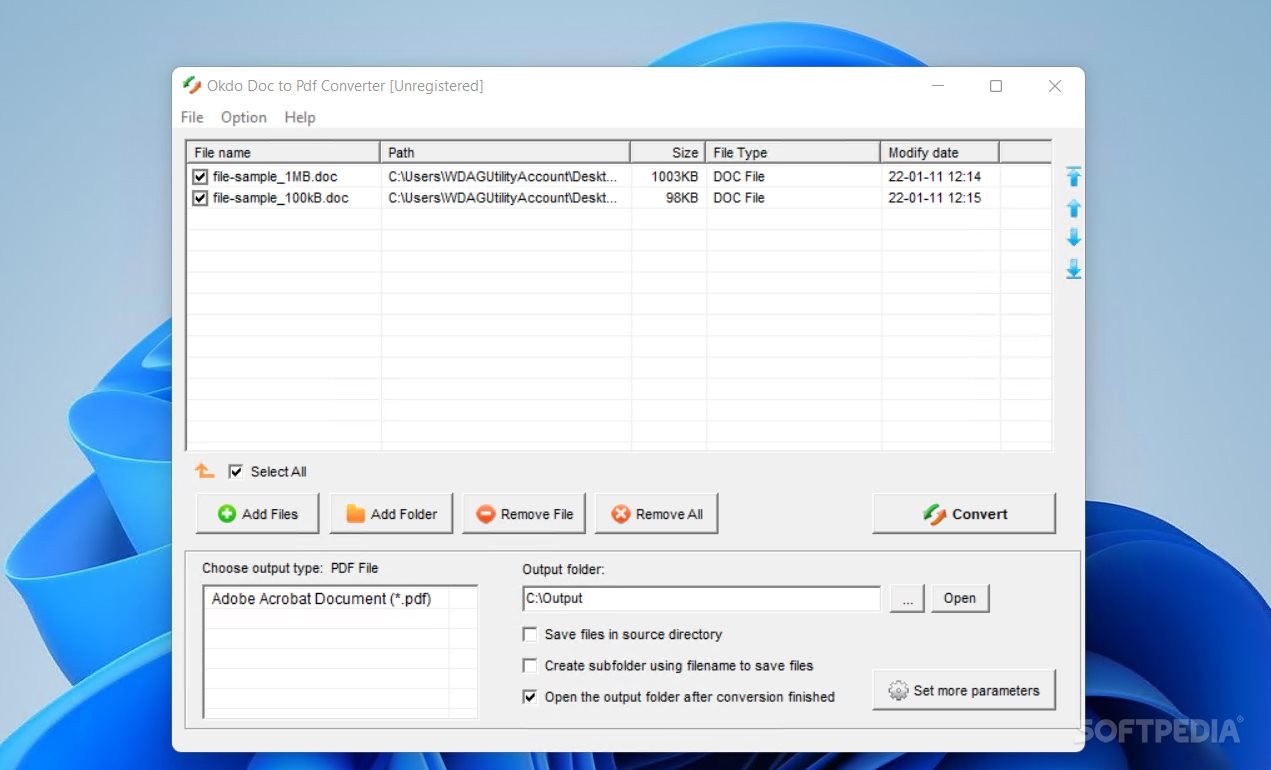Select the file-sample_100kB.doc file name
1271x770 pixels.
pyautogui.click(x=281, y=198)
